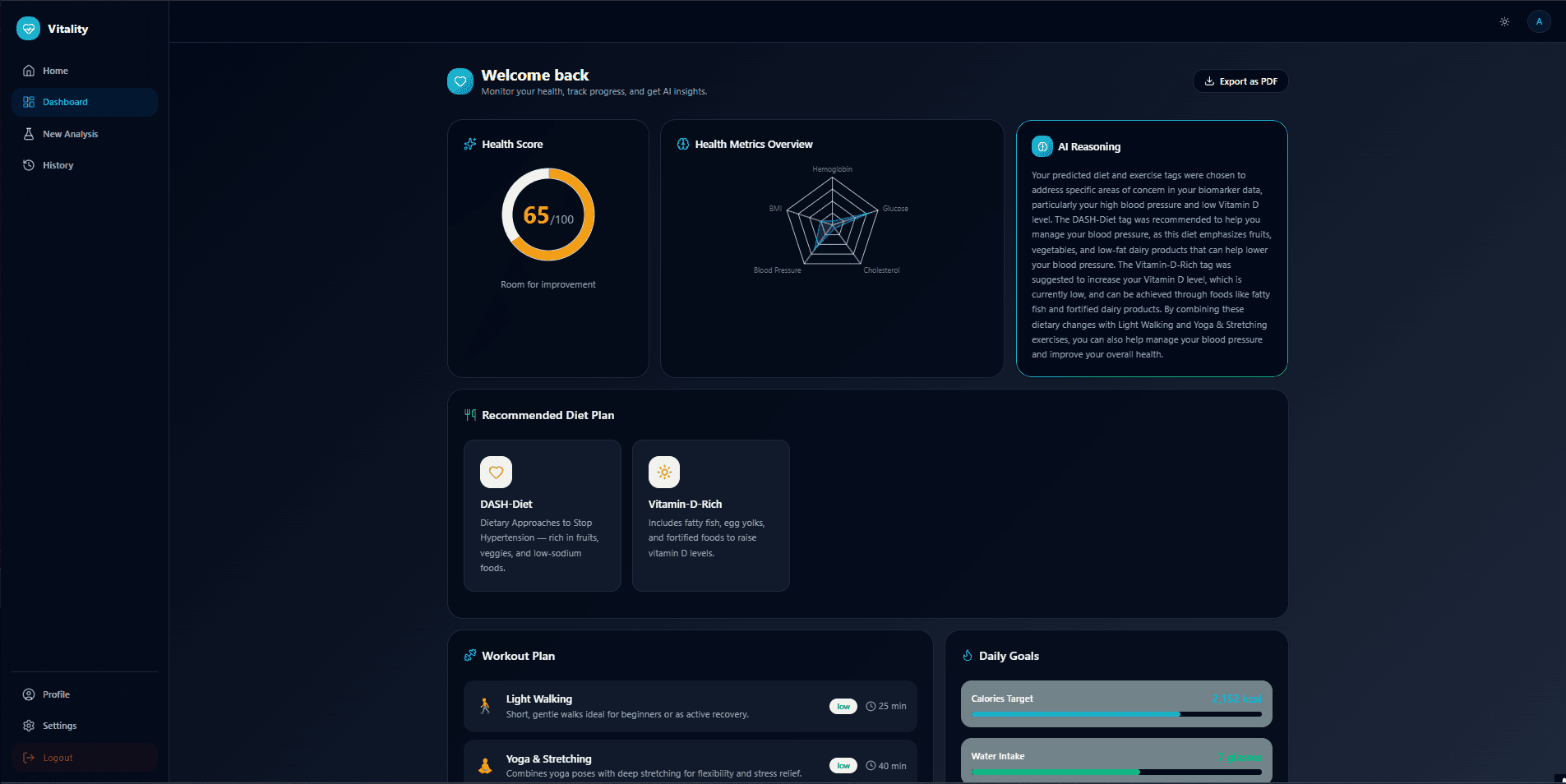Click the '40 min' duration text

892,766
